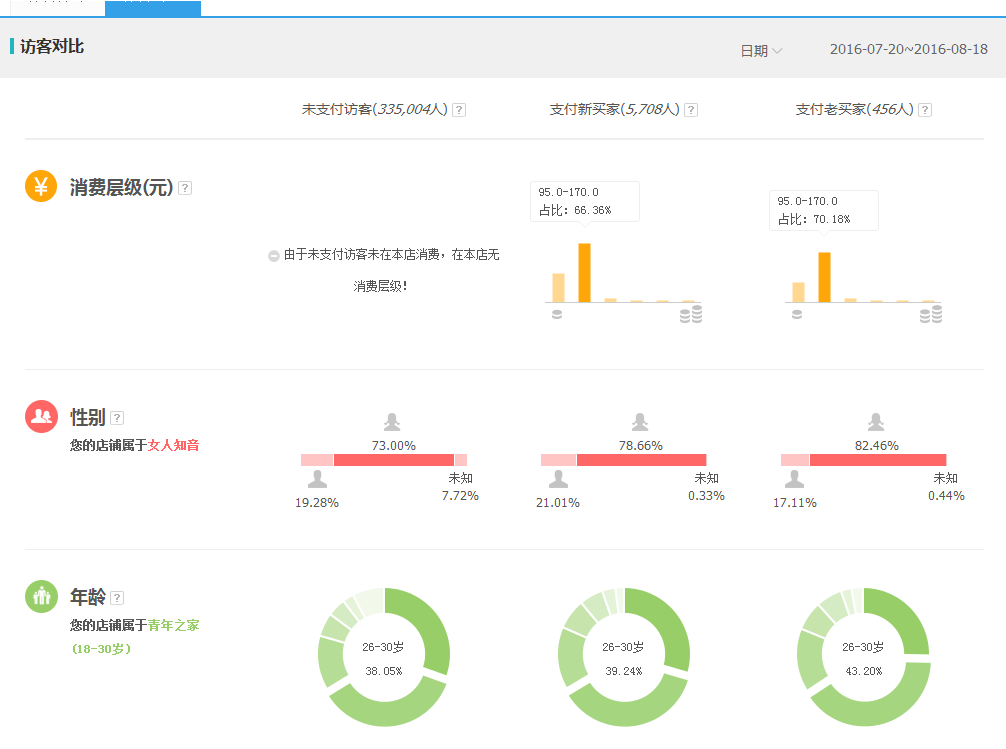Click the 女人知音 red label
The image size is (1006, 749).
coord(173,445)
